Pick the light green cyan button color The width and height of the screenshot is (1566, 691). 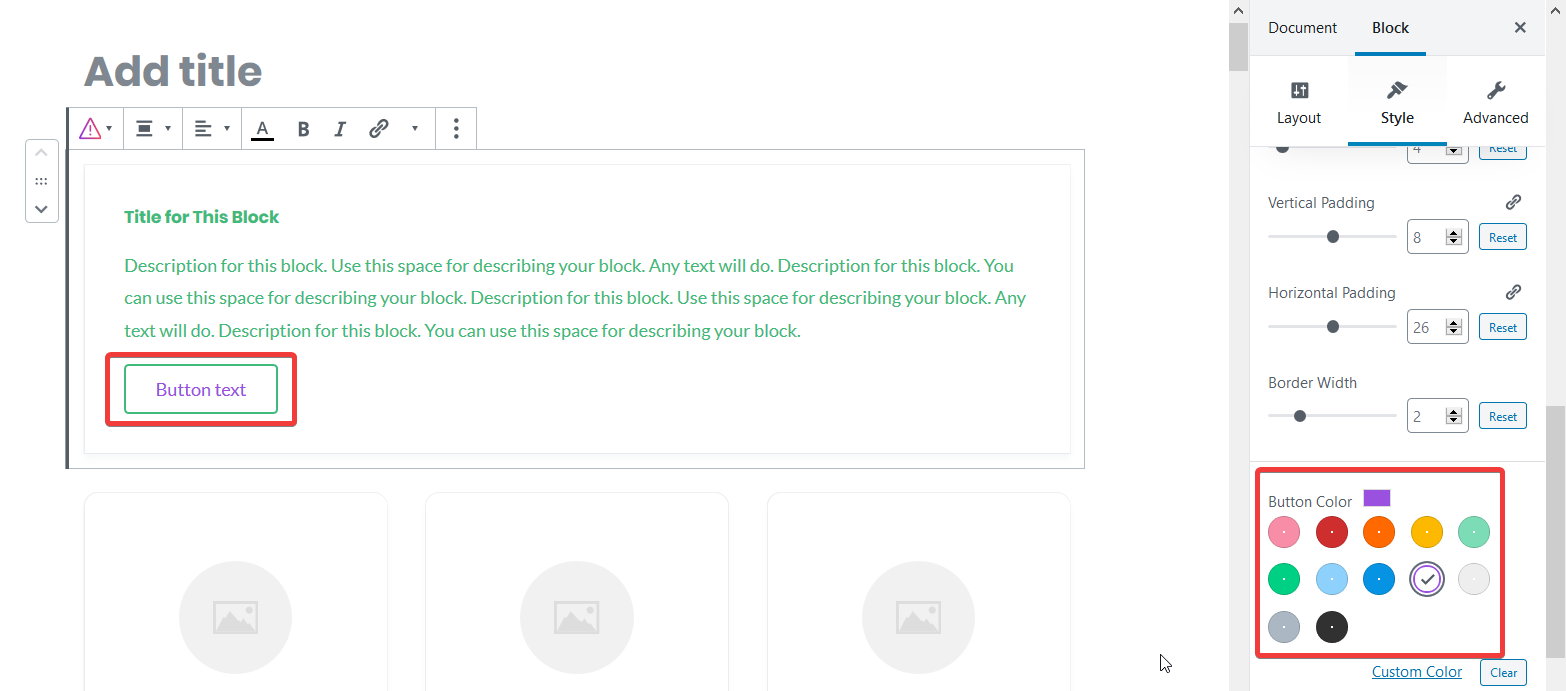(1474, 532)
